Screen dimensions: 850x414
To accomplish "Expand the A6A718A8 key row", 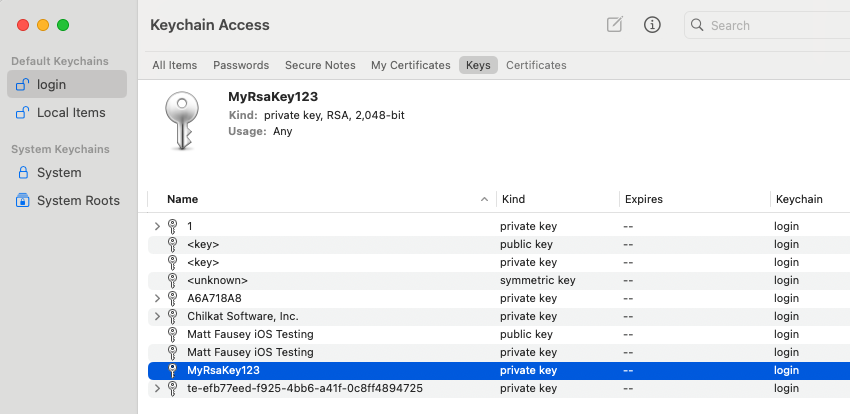I will click(157, 298).
